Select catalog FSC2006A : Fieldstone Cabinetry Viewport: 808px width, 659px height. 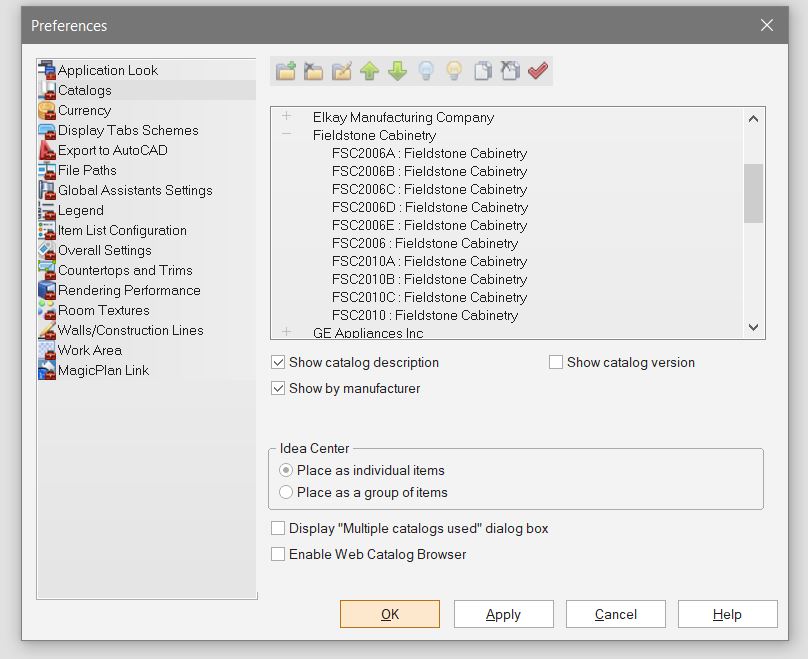(430, 154)
